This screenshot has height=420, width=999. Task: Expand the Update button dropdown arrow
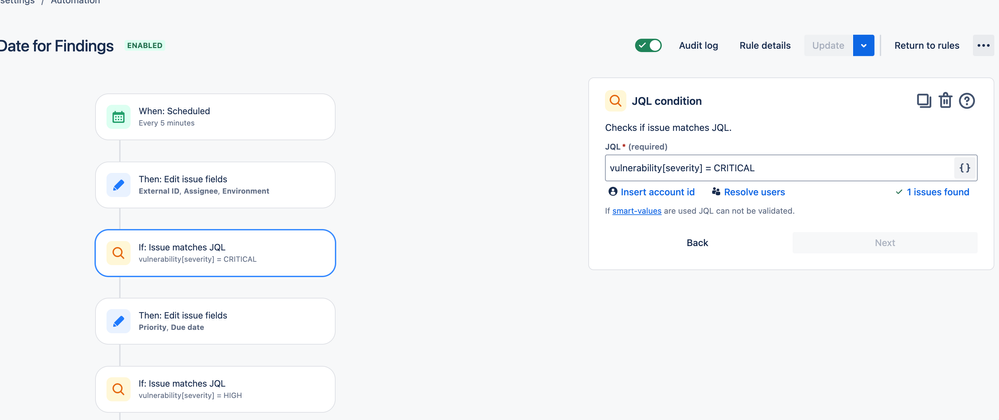(x=864, y=45)
